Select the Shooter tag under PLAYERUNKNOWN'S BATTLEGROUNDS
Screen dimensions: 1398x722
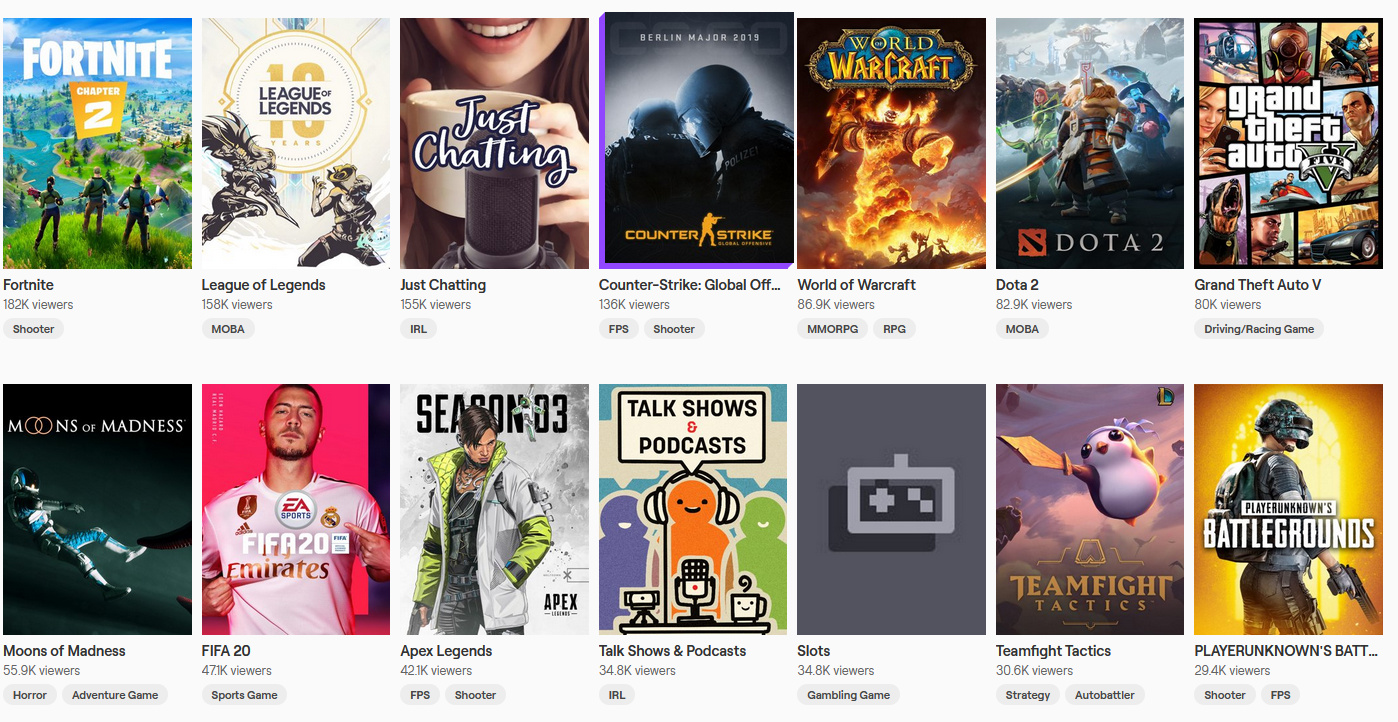pyautogui.click(x=1225, y=695)
